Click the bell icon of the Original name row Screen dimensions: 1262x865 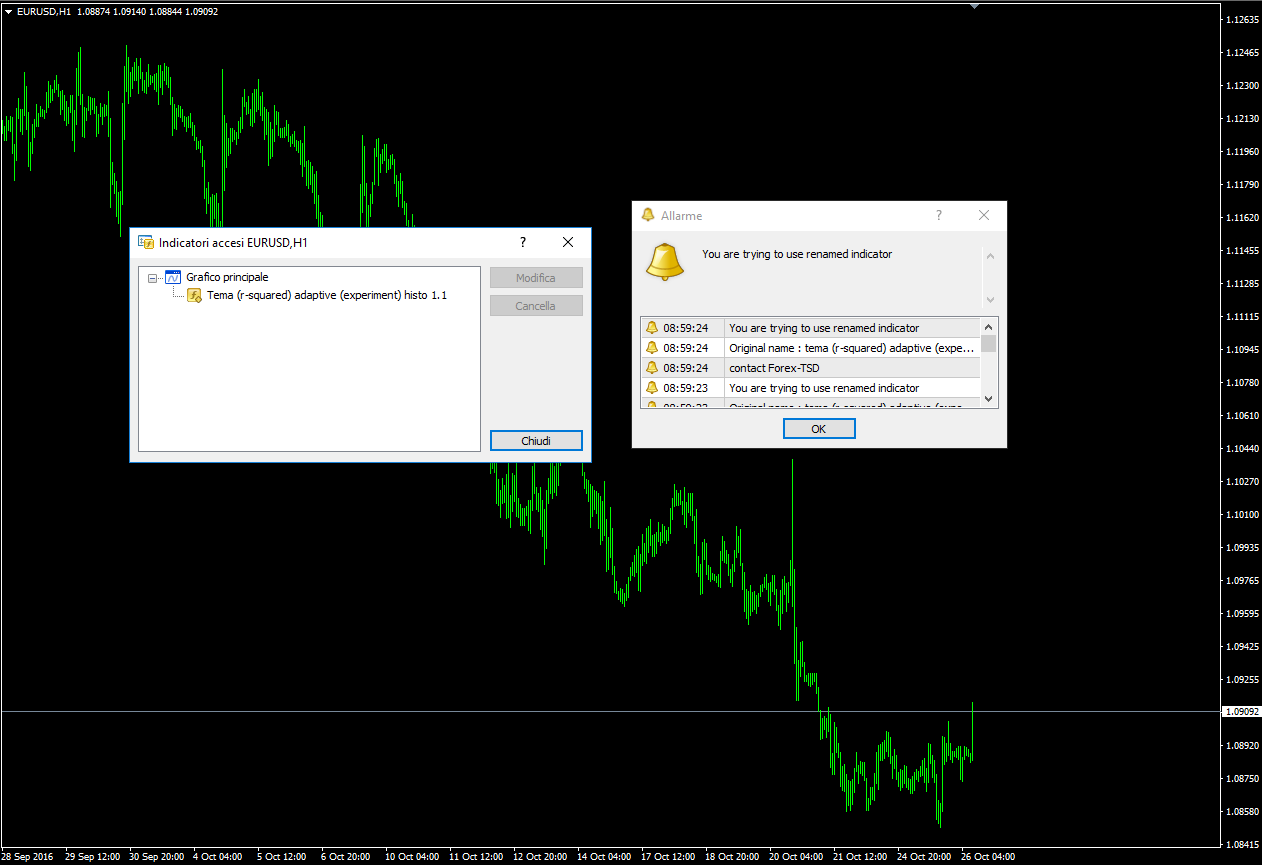coord(652,348)
